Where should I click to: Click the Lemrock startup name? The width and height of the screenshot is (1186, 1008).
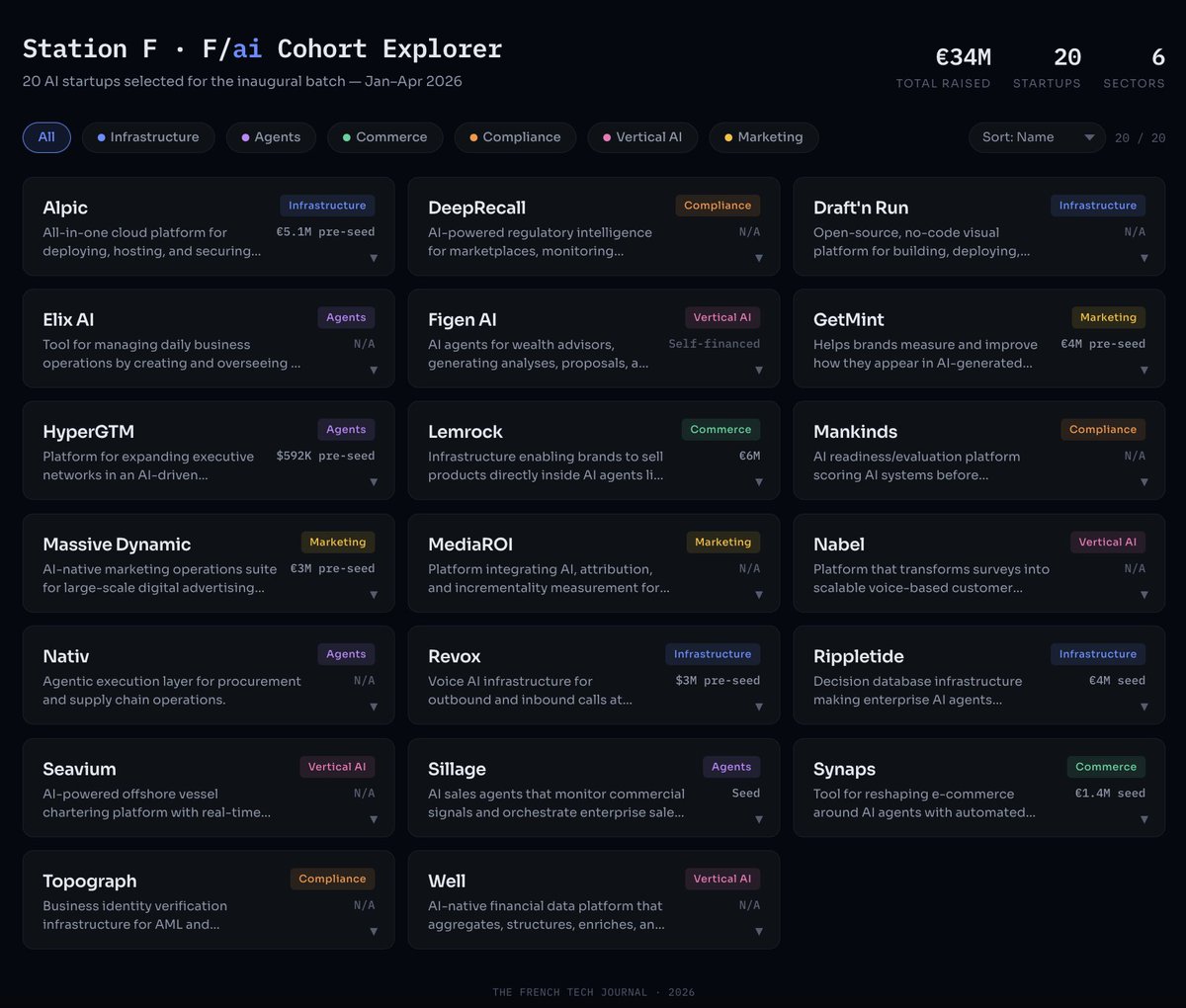[x=466, y=432]
